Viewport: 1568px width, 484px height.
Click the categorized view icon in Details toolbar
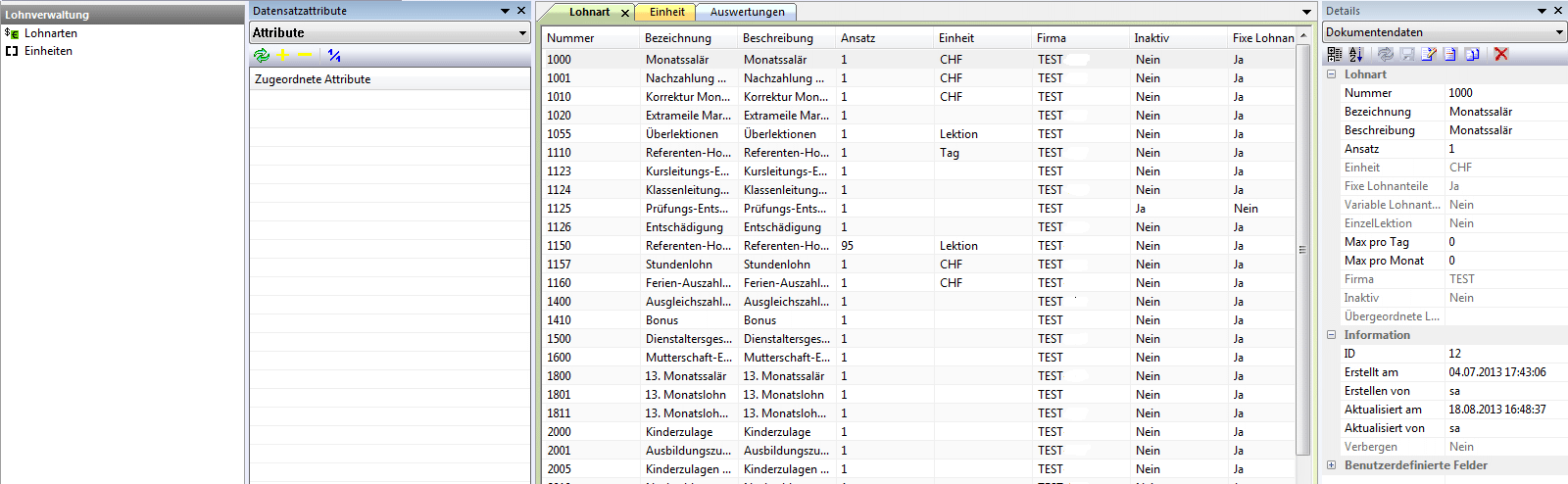tap(1335, 55)
